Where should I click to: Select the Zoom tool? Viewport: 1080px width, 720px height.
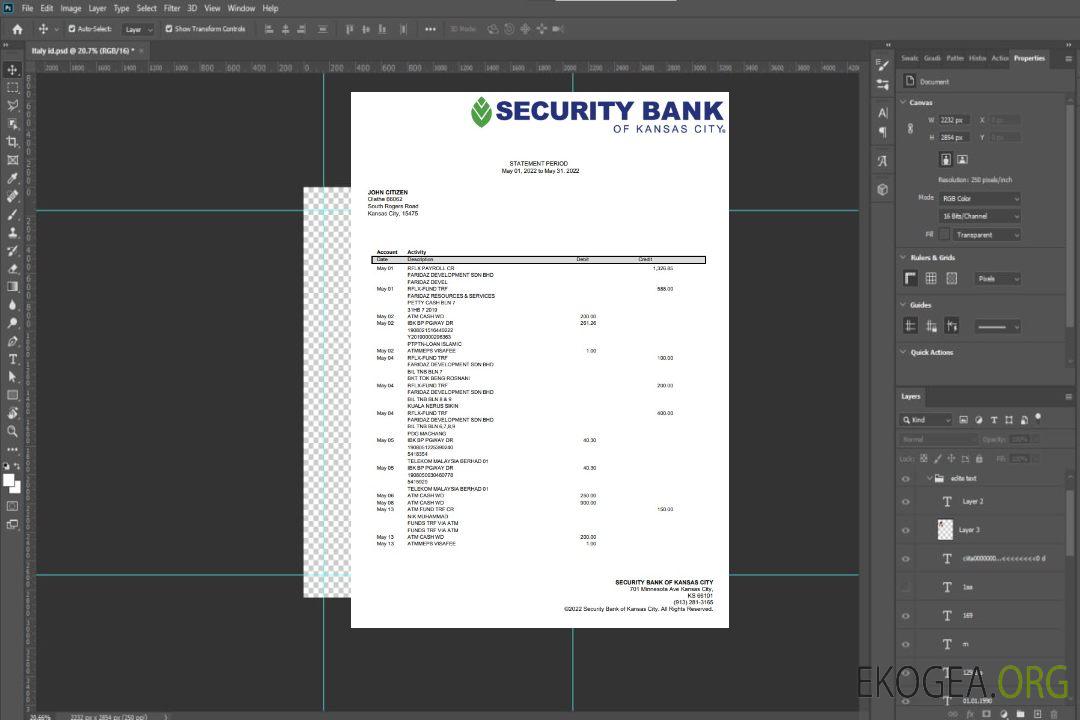[12, 431]
